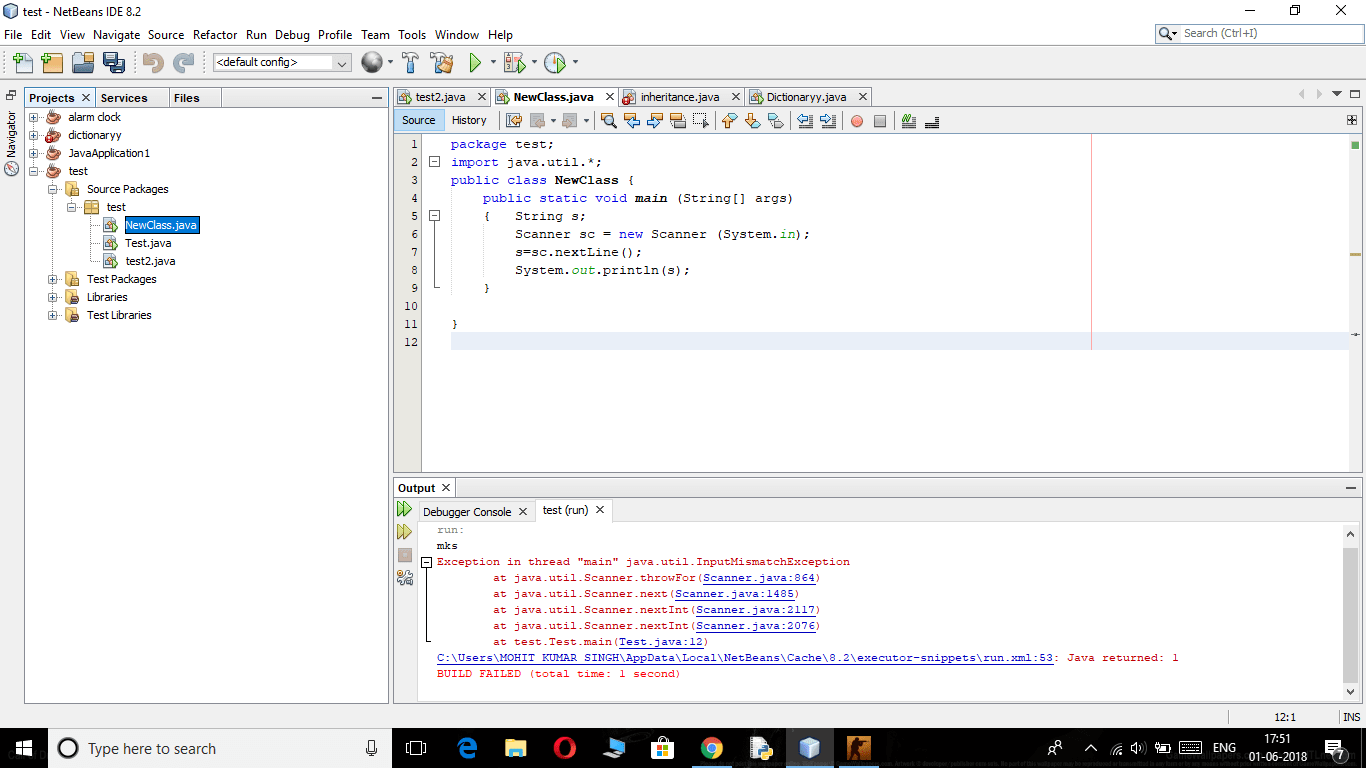Click the Save All icon
Screen dimensions: 1366x768
[x=113, y=62]
